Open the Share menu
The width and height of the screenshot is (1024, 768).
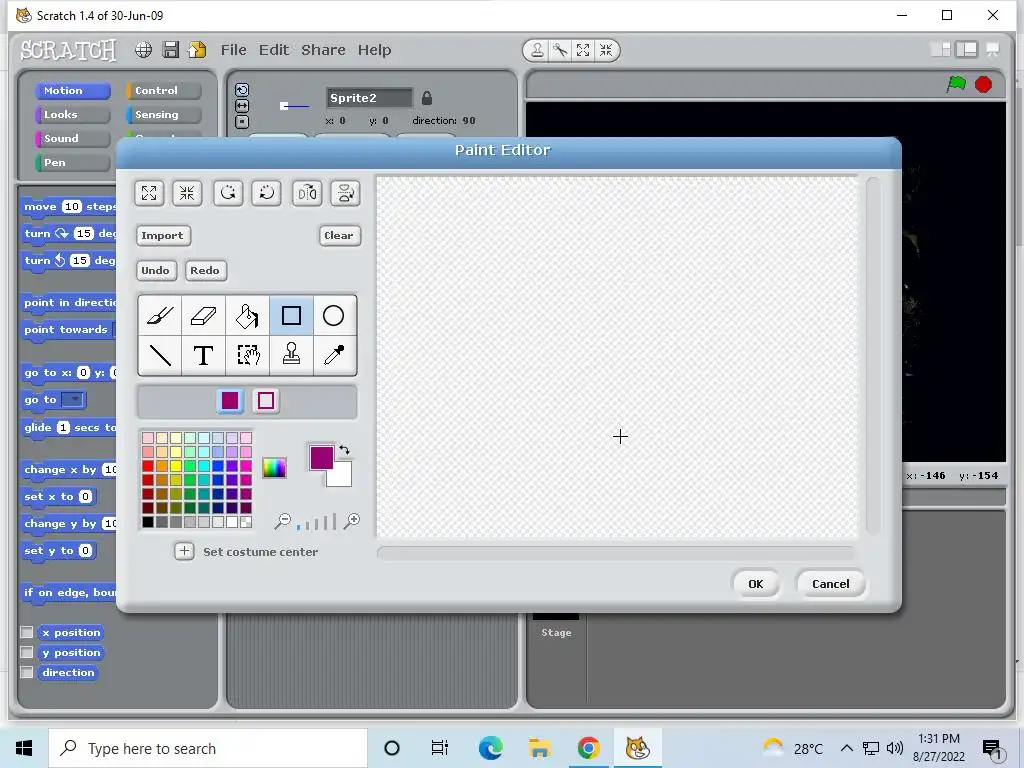point(323,50)
